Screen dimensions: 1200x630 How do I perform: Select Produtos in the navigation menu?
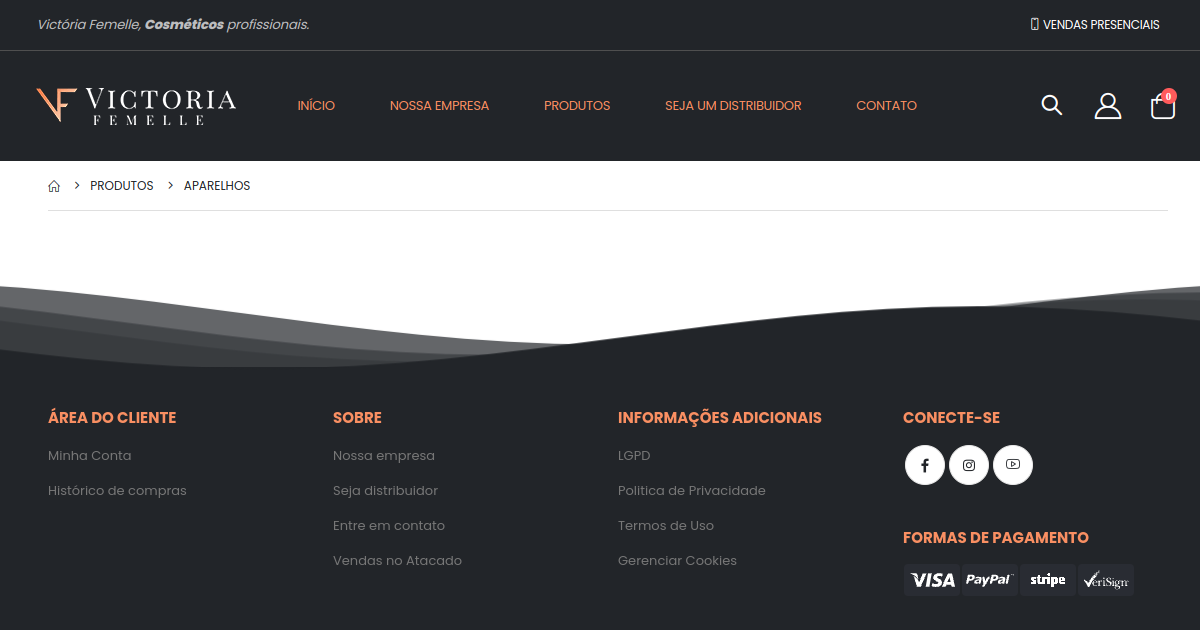[x=577, y=106]
